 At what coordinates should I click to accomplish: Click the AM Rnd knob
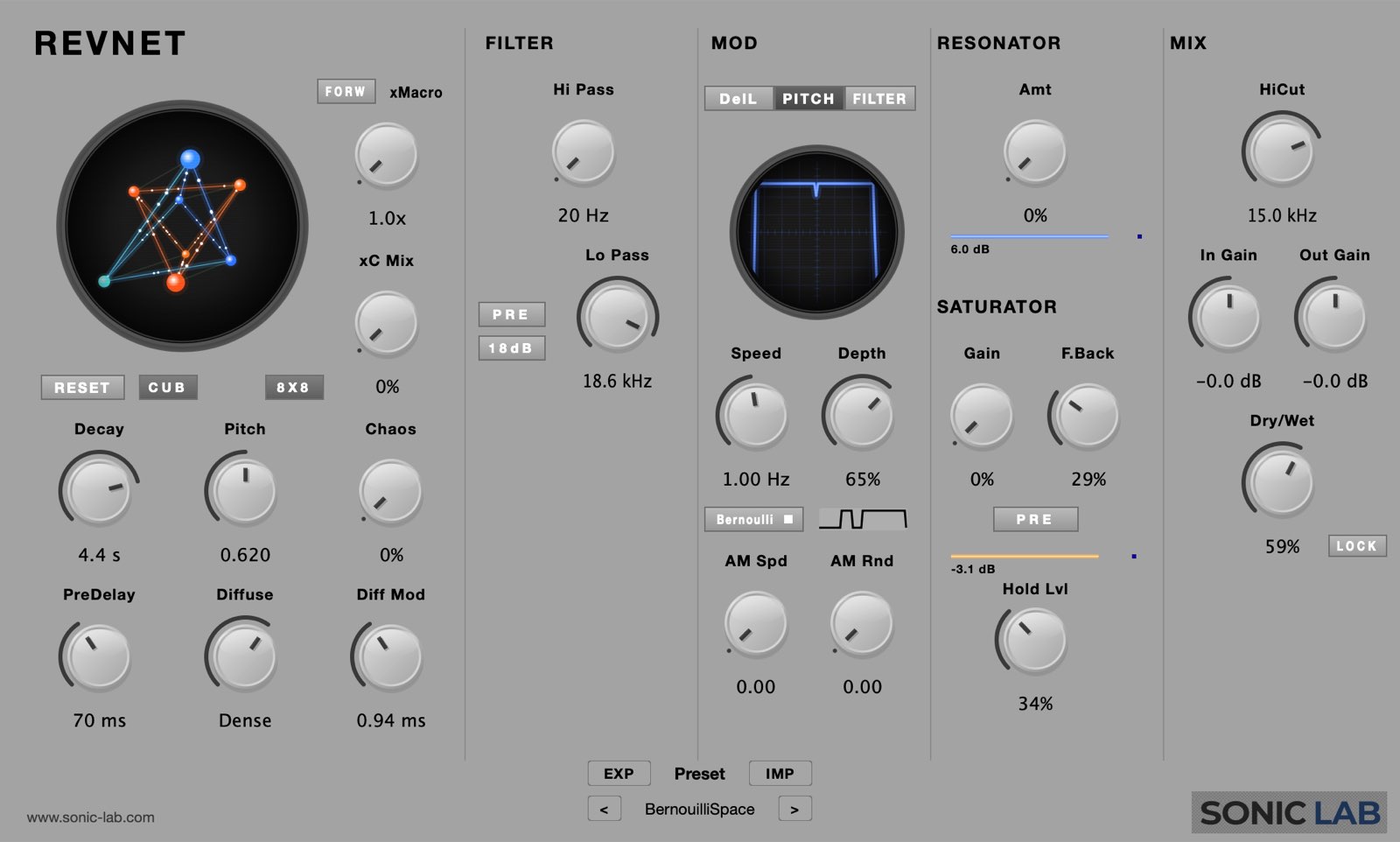point(862,623)
